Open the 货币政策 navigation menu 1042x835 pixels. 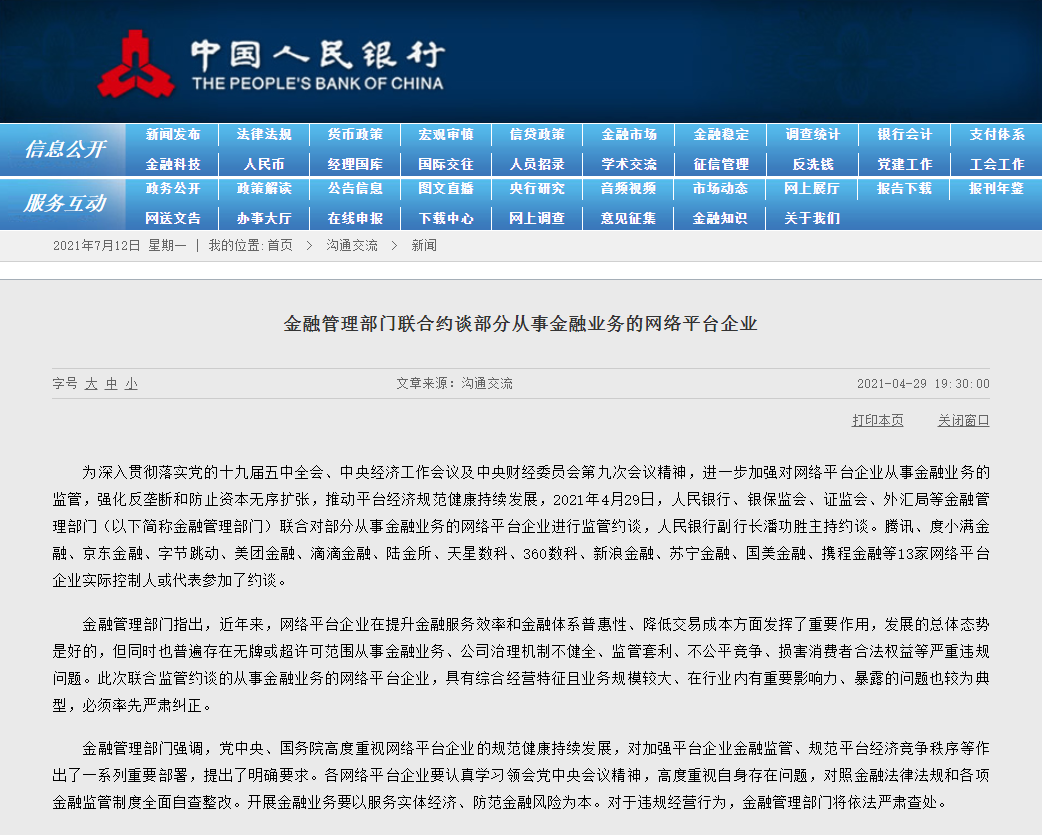(x=355, y=134)
